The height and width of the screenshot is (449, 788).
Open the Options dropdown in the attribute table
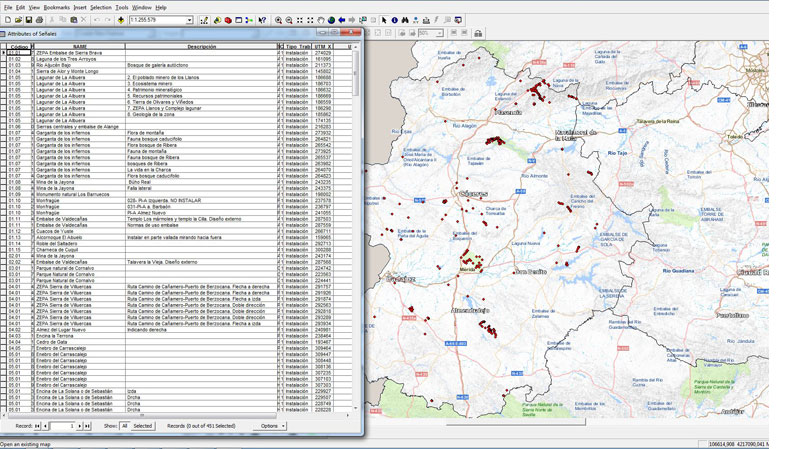(x=269, y=426)
